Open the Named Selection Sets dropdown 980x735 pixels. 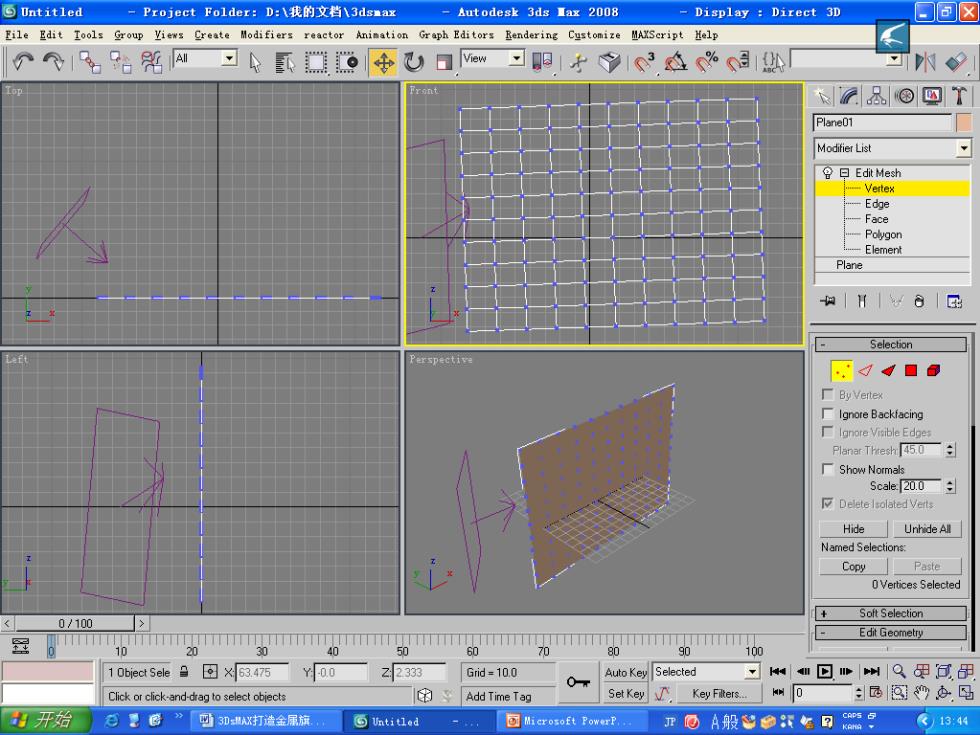click(x=894, y=59)
